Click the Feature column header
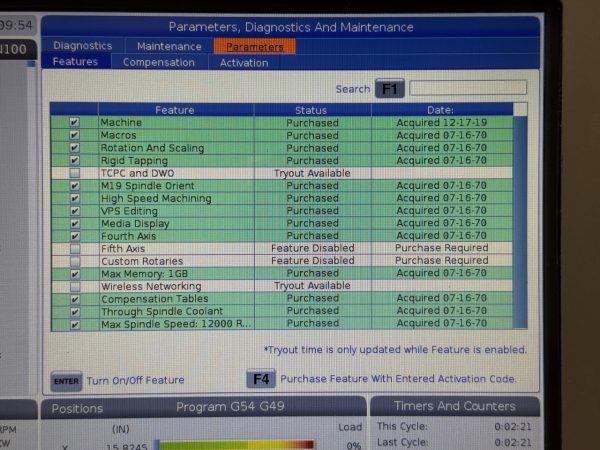Screen dimensions: 600x450 (175, 110)
